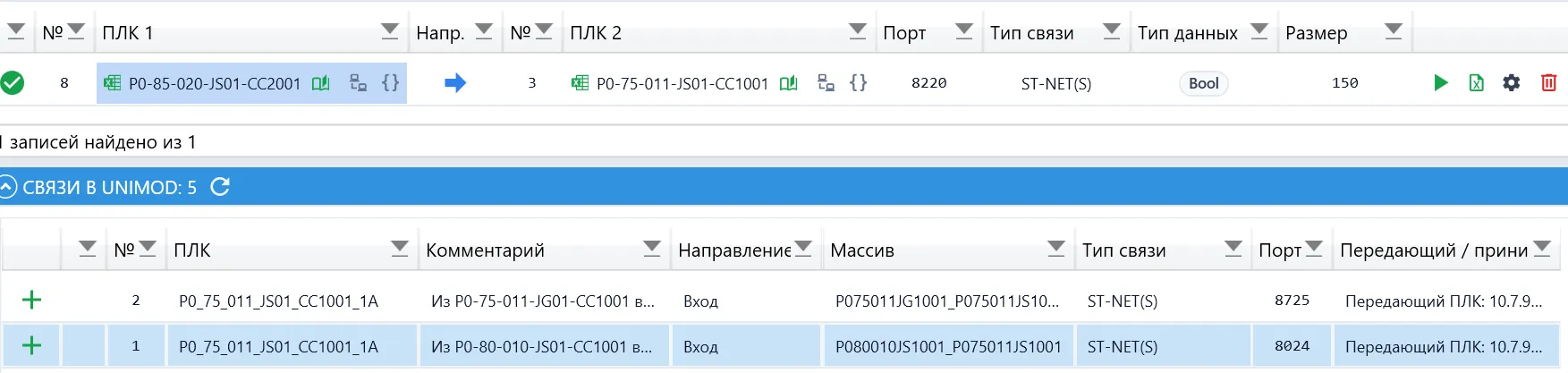Click port value 8725
This screenshot has height=373, width=1568.
click(x=1293, y=301)
